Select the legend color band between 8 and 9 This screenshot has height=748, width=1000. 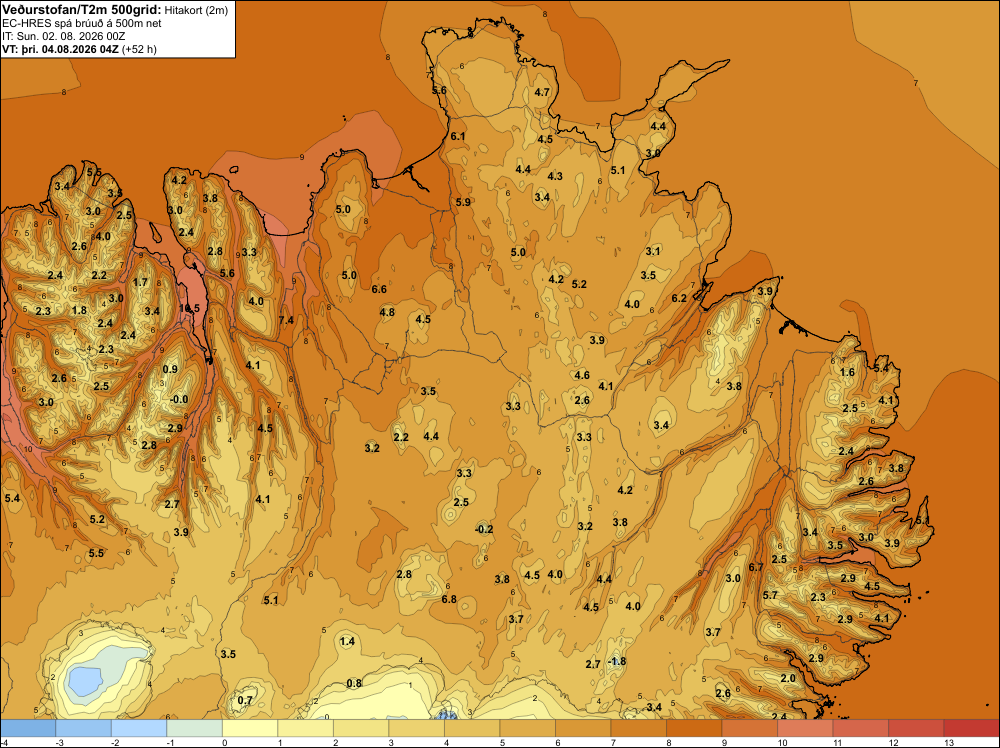[x=694, y=728]
